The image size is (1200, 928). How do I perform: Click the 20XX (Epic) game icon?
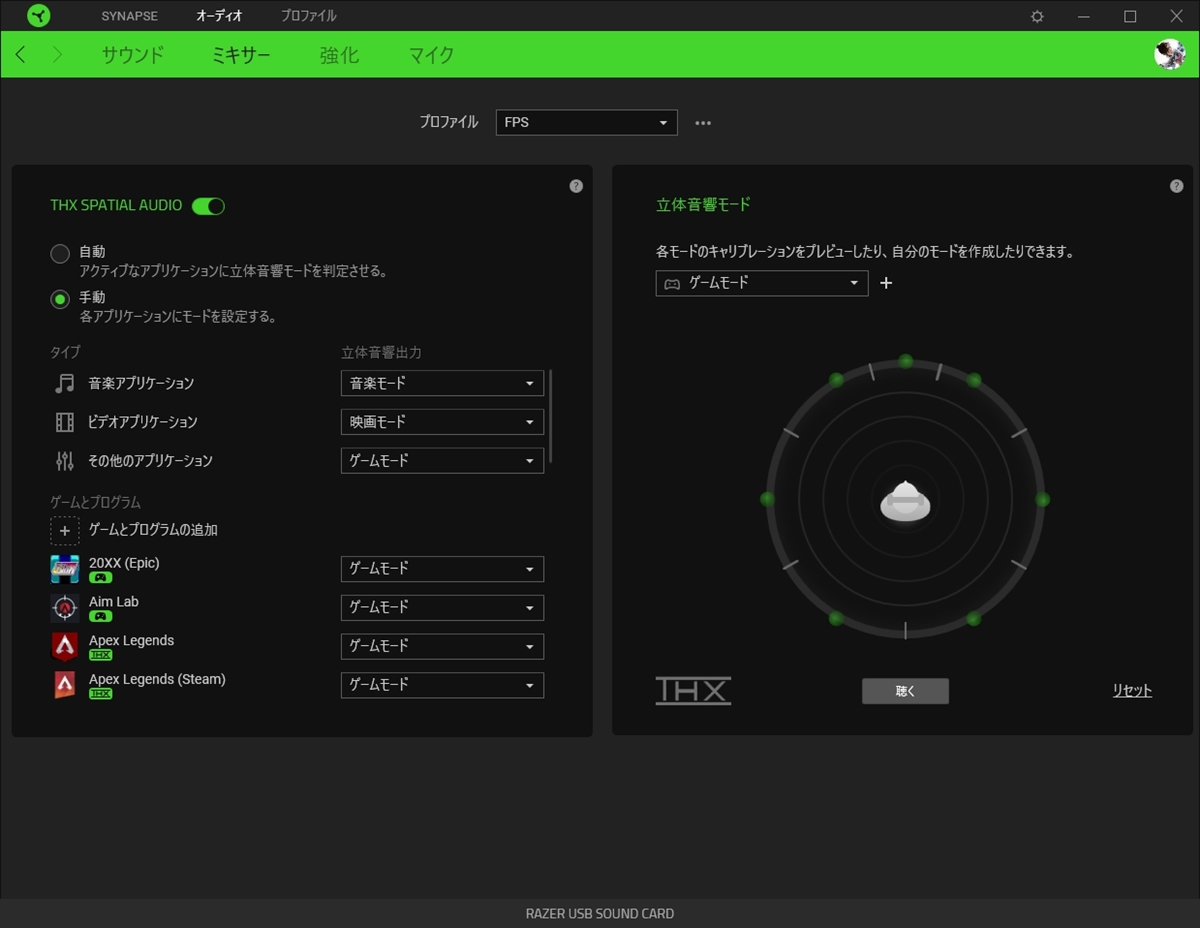coord(65,568)
